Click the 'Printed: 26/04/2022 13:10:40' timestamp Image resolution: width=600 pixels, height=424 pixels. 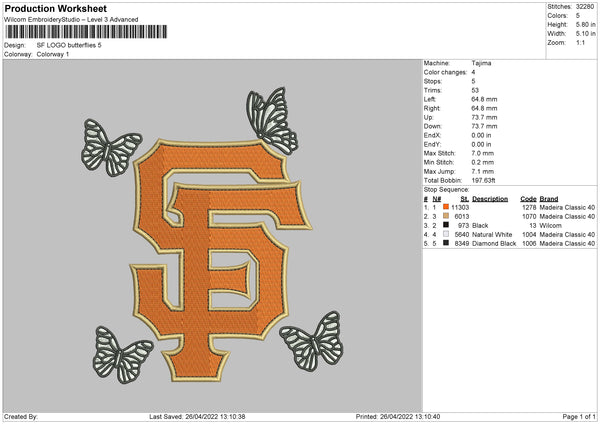(x=398, y=416)
